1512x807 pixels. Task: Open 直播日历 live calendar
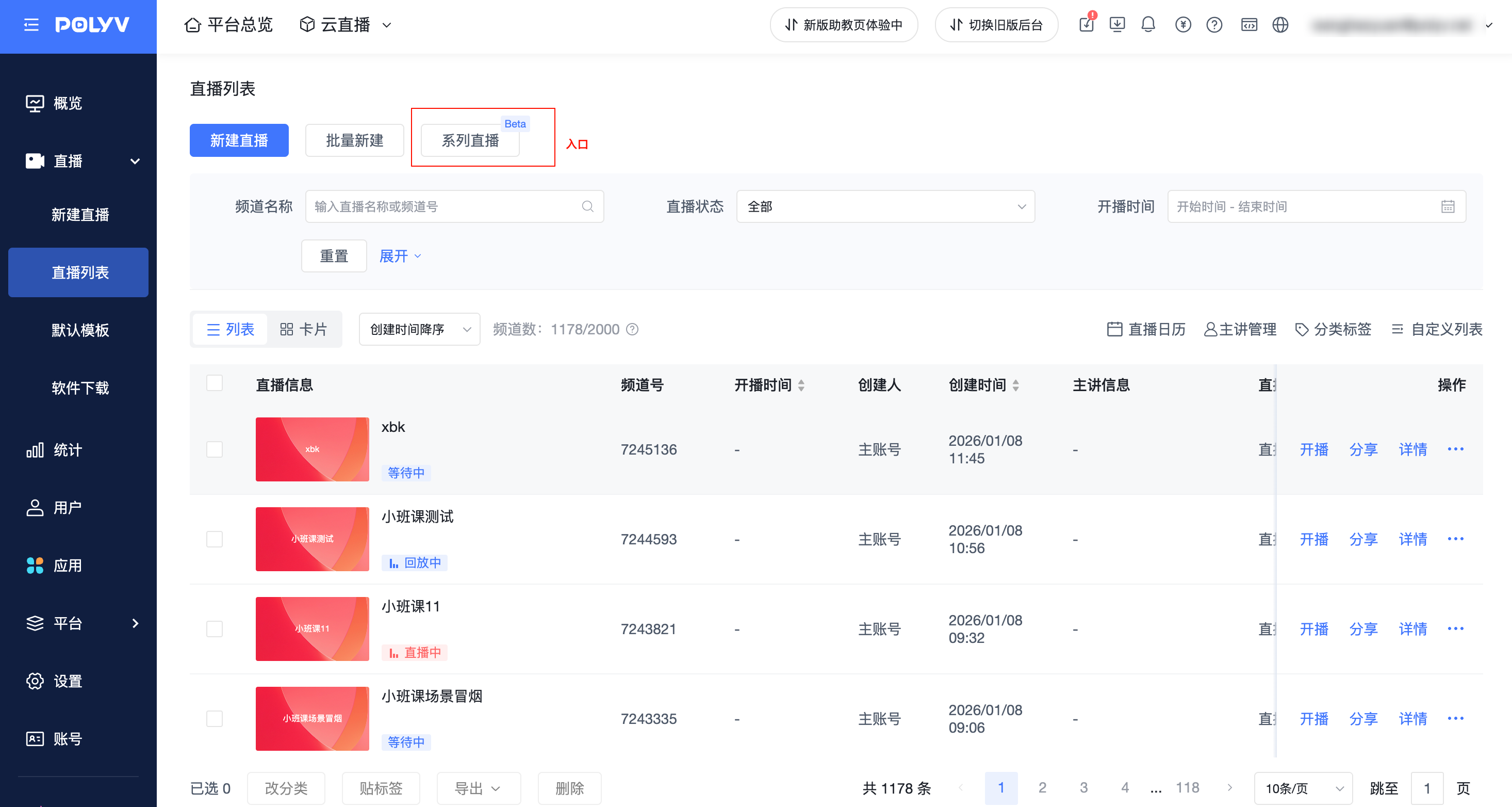tap(1146, 329)
